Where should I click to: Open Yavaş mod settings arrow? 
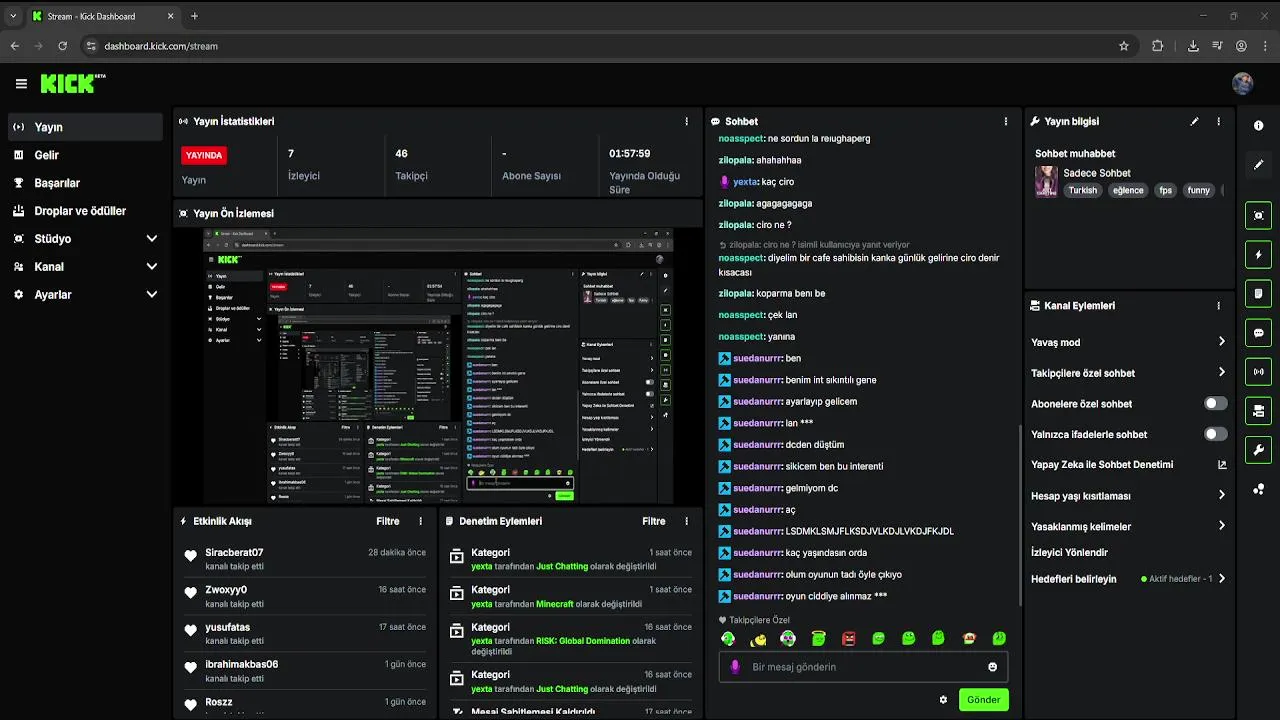[1221, 342]
